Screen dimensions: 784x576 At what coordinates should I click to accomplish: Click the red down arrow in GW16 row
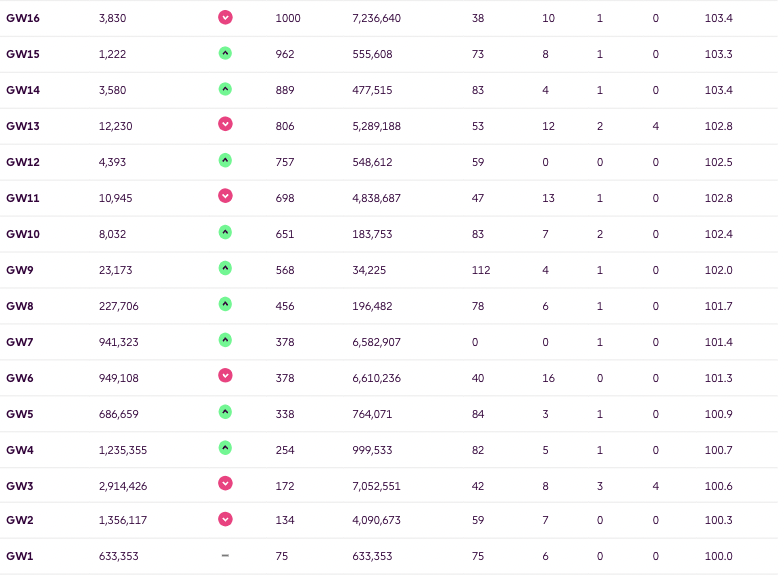click(225, 17)
